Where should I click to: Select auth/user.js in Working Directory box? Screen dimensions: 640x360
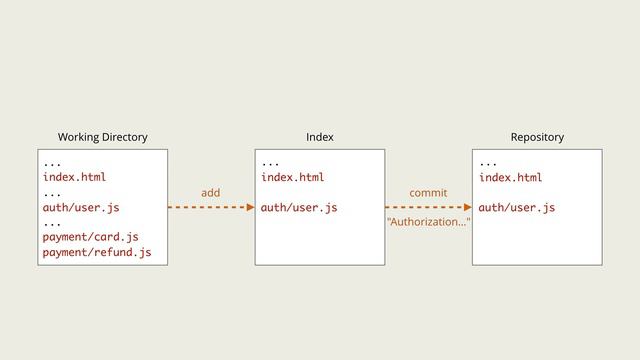click(81, 207)
